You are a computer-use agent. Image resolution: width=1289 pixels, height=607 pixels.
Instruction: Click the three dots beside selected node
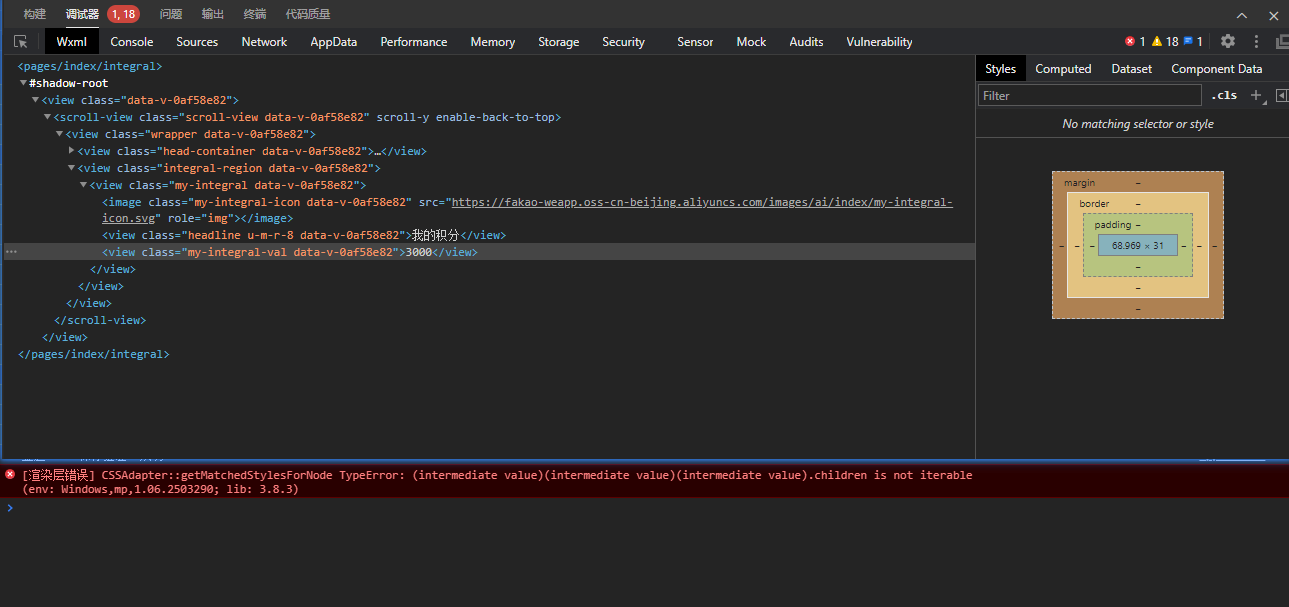point(11,252)
